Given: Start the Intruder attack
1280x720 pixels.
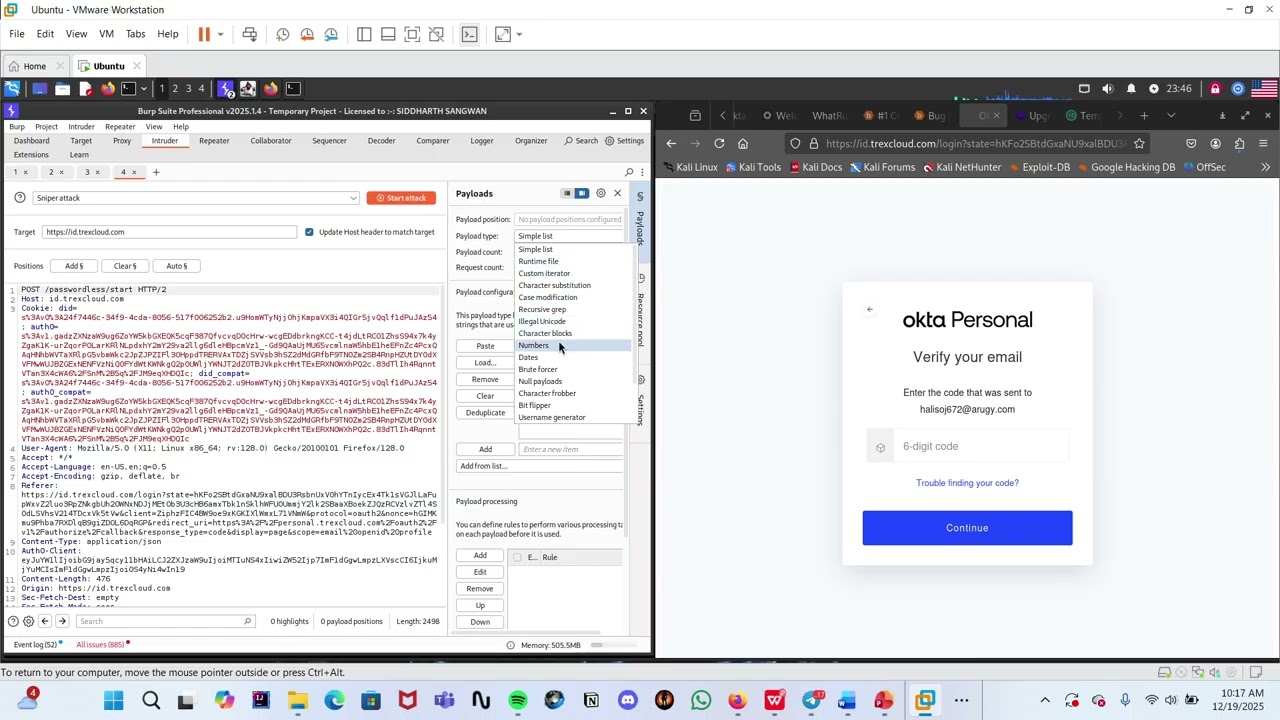Looking at the screenshot, I should 401,198.
